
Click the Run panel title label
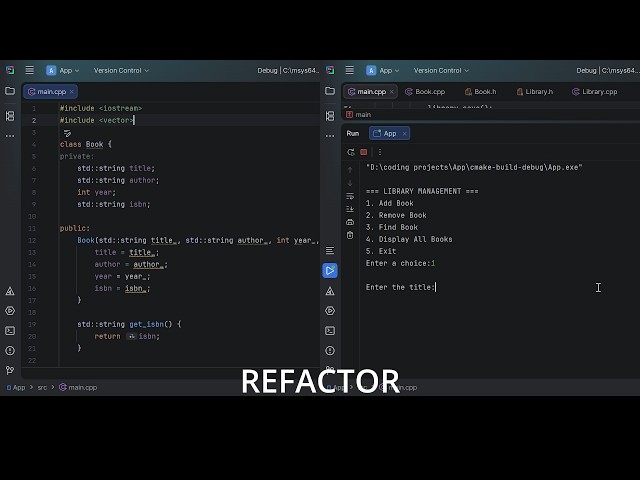353,133
